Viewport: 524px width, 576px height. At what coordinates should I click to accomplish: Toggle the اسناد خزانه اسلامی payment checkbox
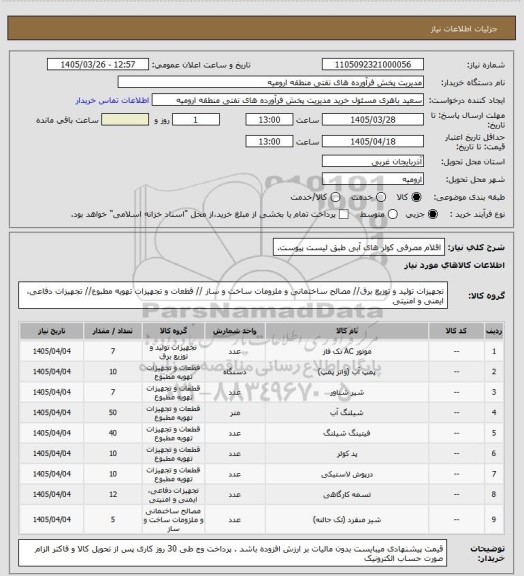(344, 214)
